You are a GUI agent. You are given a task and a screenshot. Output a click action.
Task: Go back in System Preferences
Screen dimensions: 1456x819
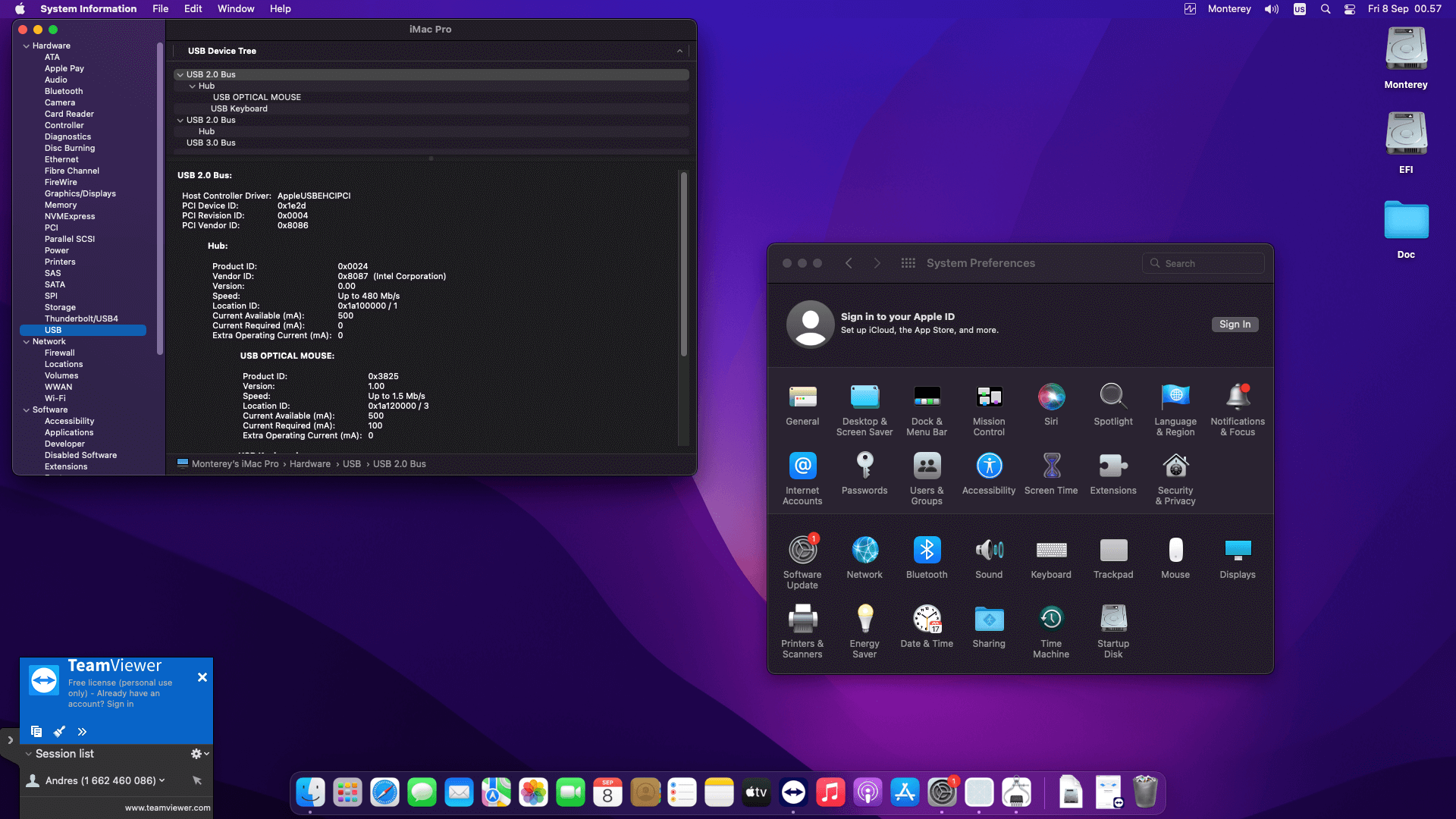pyautogui.click(x=849, y=263)
